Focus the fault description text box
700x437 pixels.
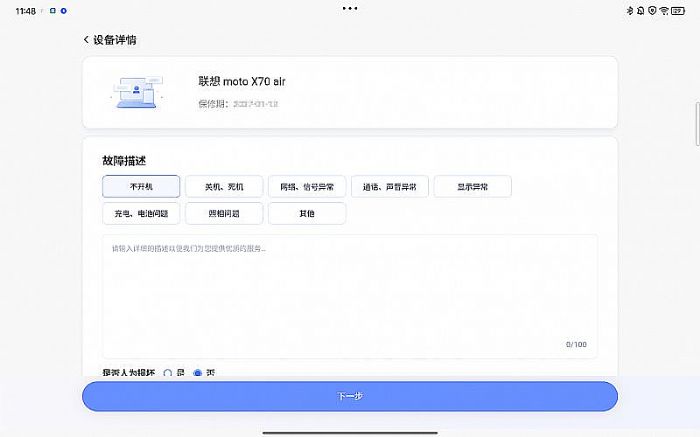tap(349, 295)
